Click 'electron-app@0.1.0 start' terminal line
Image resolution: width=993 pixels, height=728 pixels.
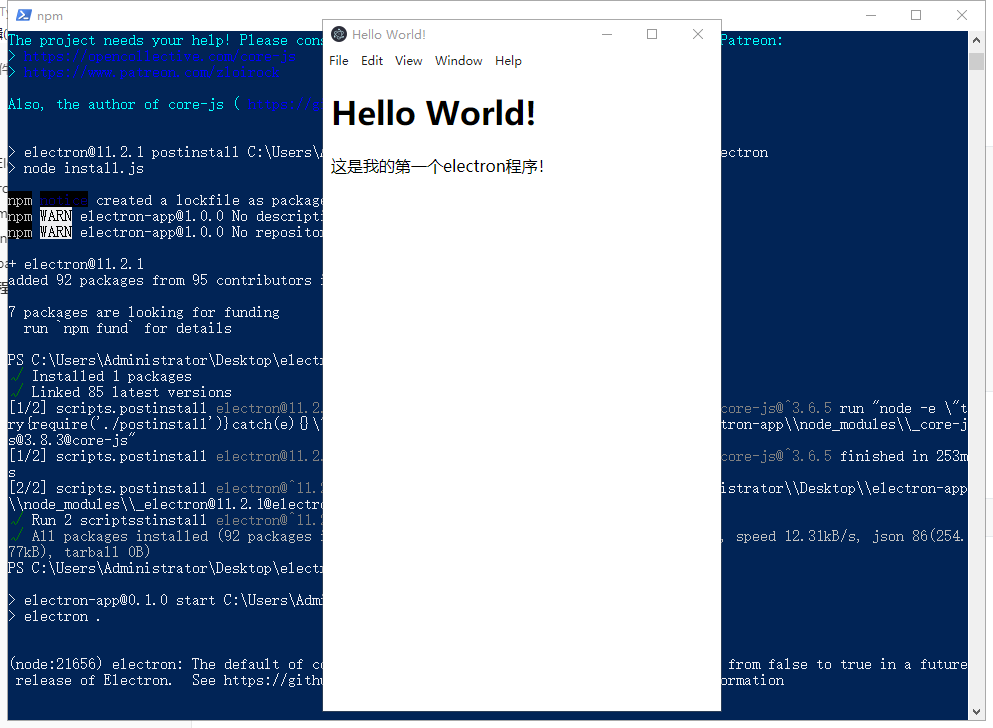tap(165, 600)
